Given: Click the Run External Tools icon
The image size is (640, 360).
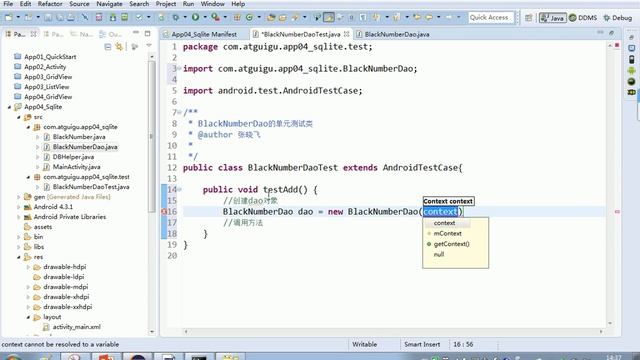Looking at the screenshot, I should [x=215, y=18].
